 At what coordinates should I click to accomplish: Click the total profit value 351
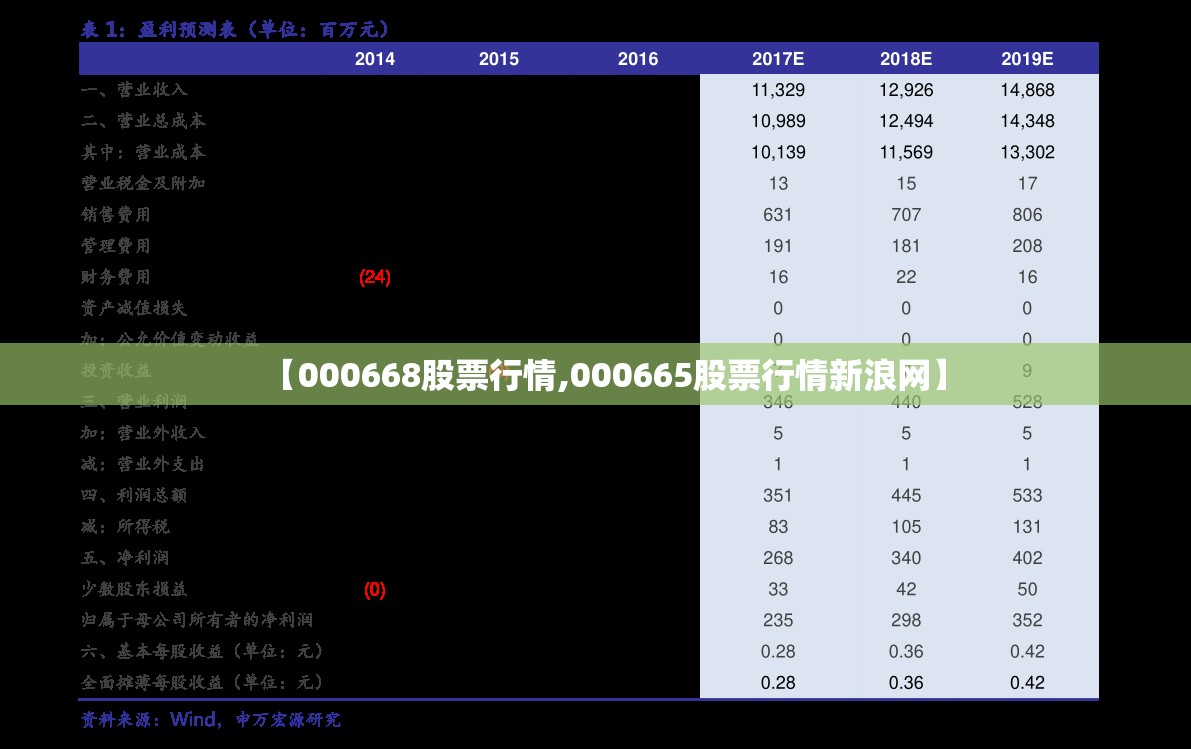coord(778,495)
